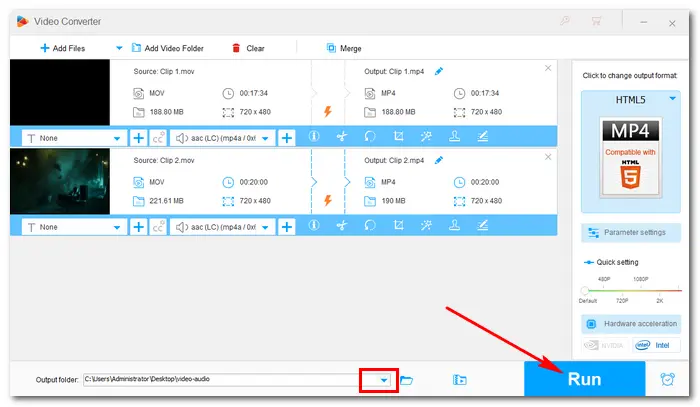Open video info for Clip 2
Viewport: 700px width, 407px height.
tap(314, 225)
